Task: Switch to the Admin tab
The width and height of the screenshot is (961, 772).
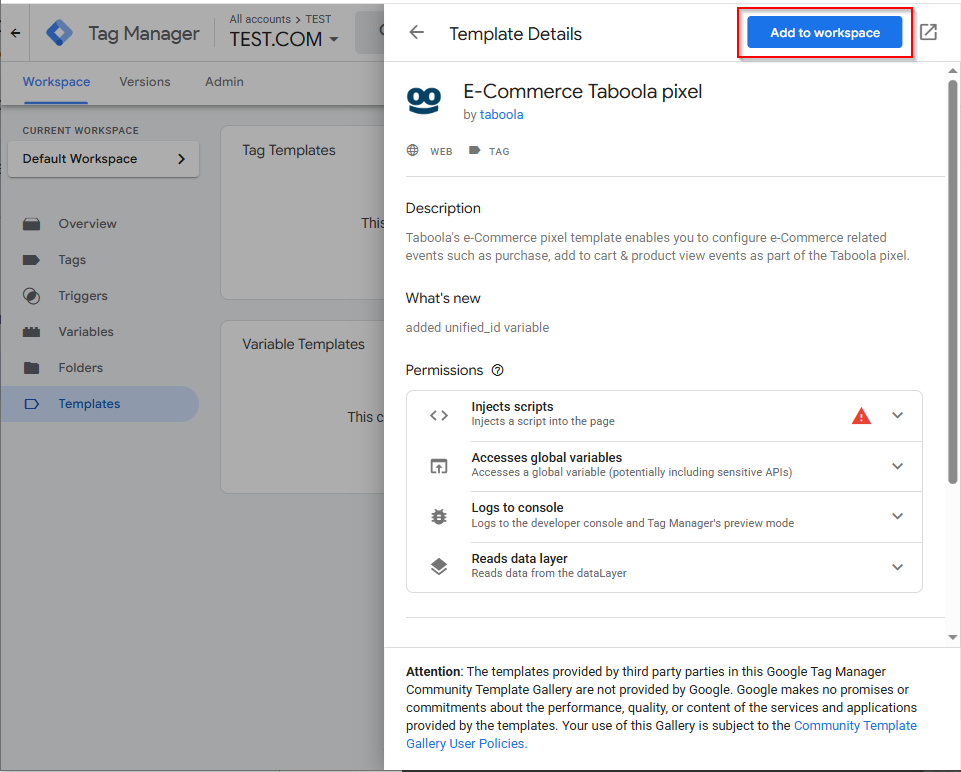Action: tap(224, 81)
